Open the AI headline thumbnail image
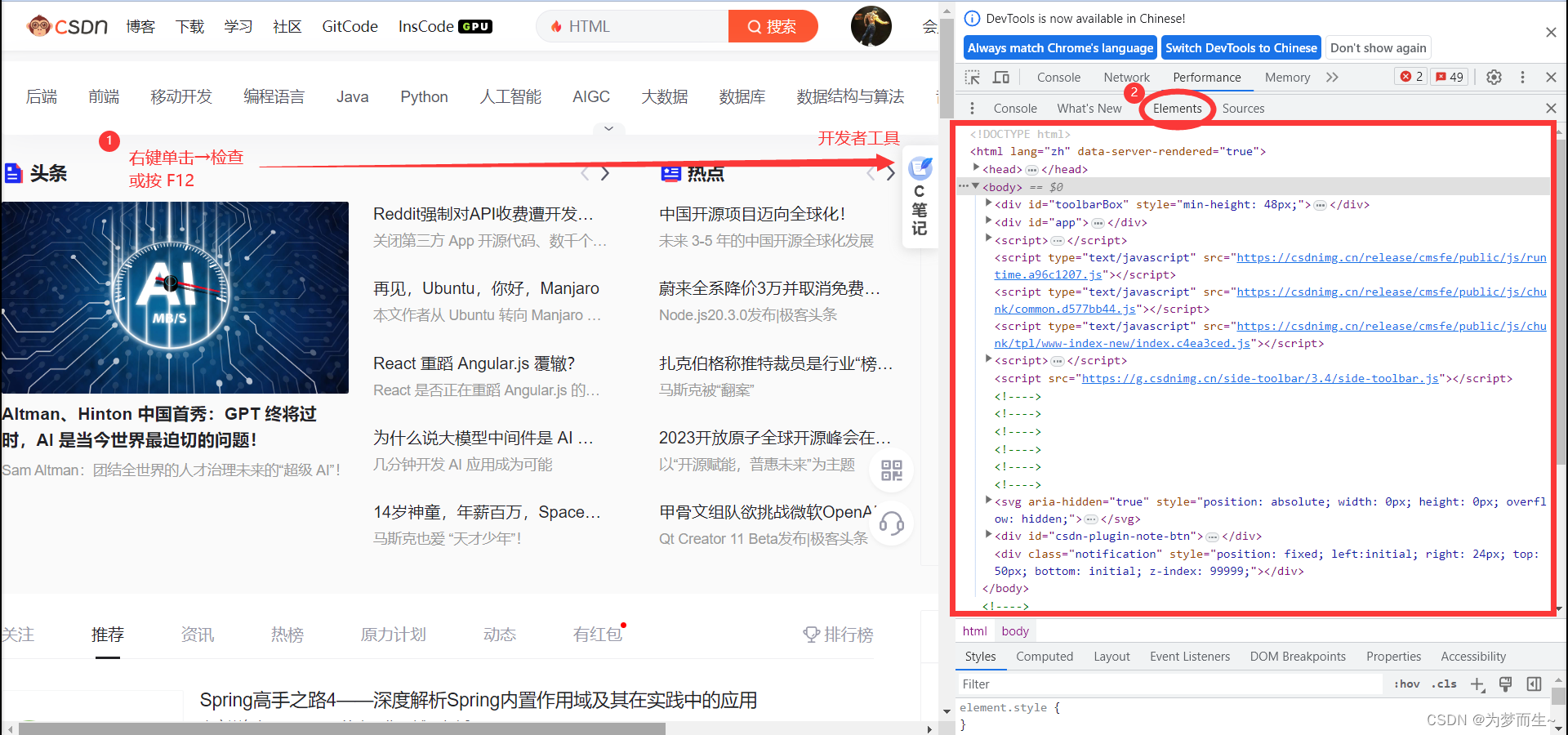 pyautogui.click(x=175, y=297)
